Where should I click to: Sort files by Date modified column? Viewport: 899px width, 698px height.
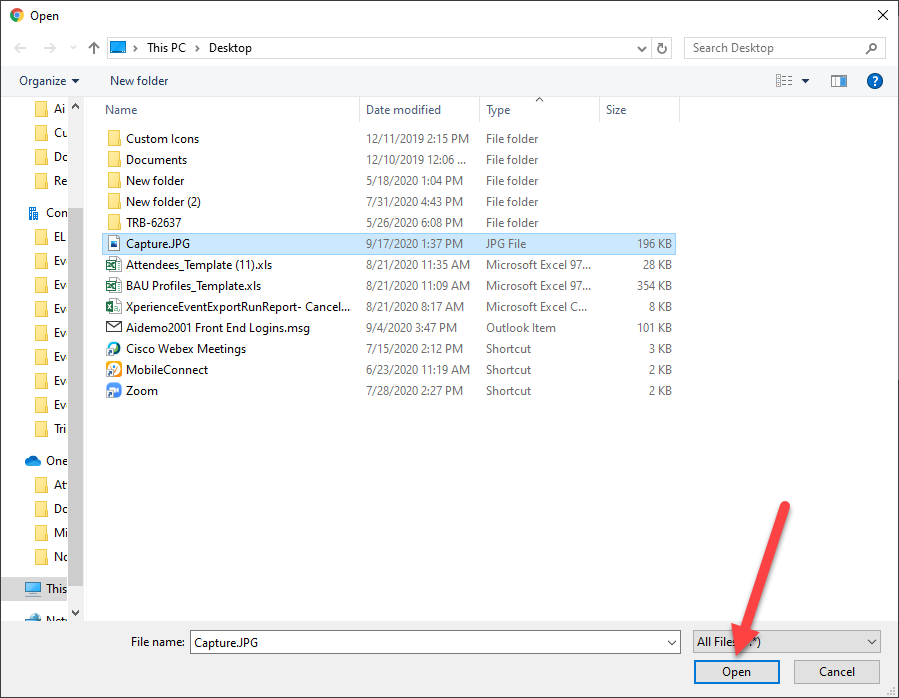pos(403,110)
